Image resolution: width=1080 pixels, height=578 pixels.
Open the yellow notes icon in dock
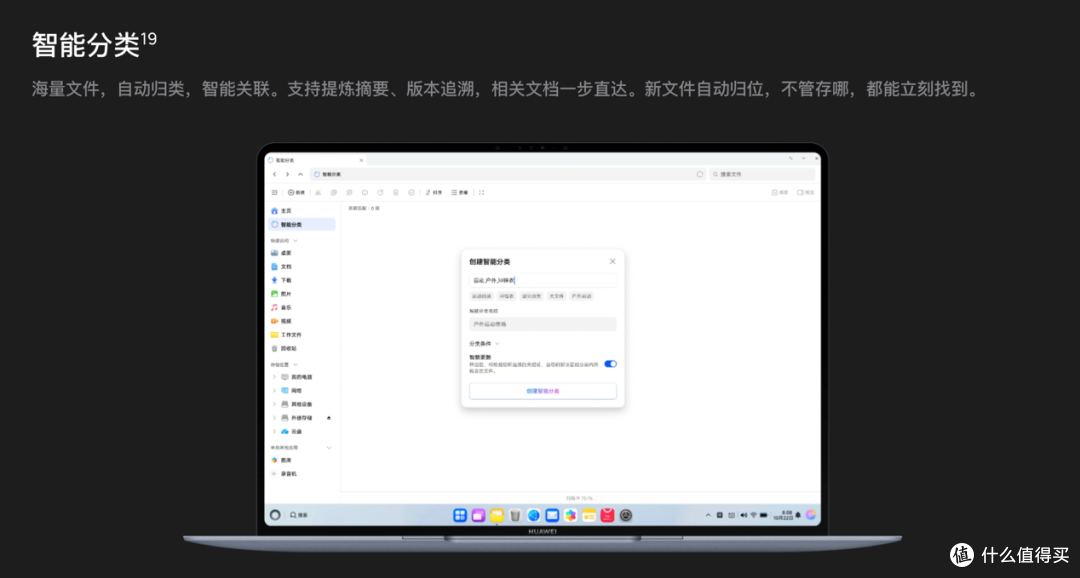click(x=589, y=515)
